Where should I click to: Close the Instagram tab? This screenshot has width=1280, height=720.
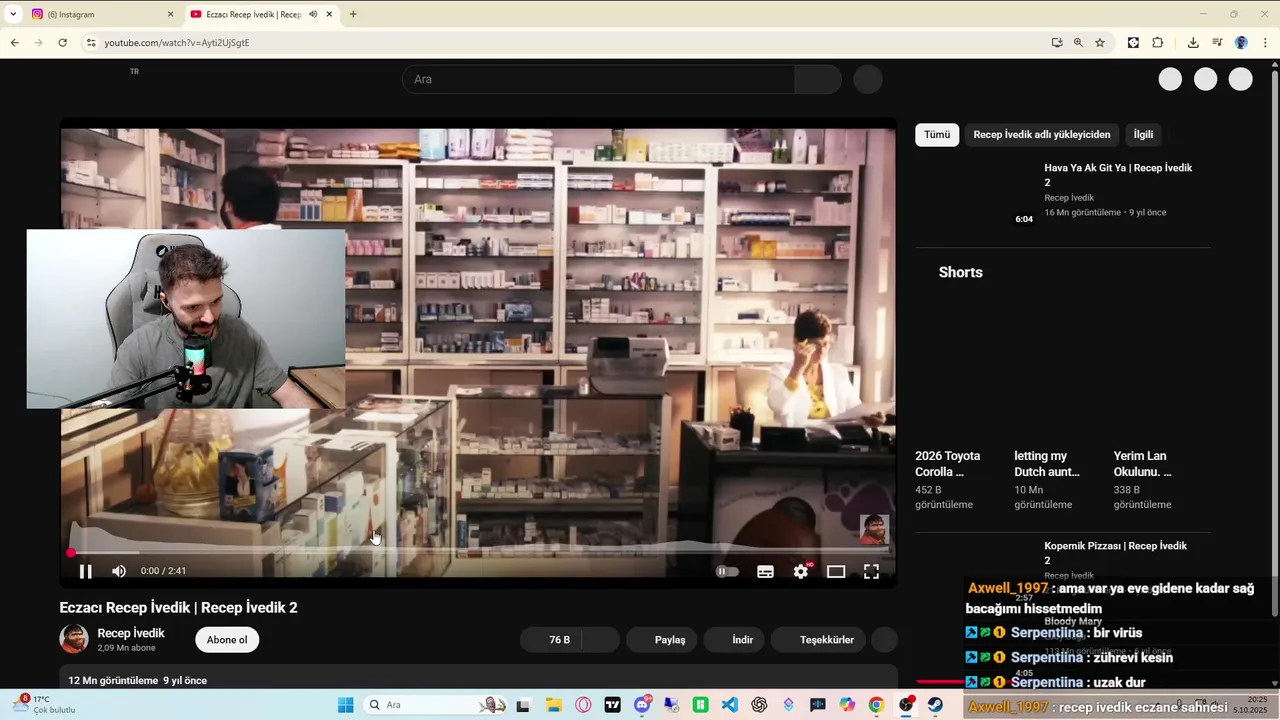click(x=170, y=14)
